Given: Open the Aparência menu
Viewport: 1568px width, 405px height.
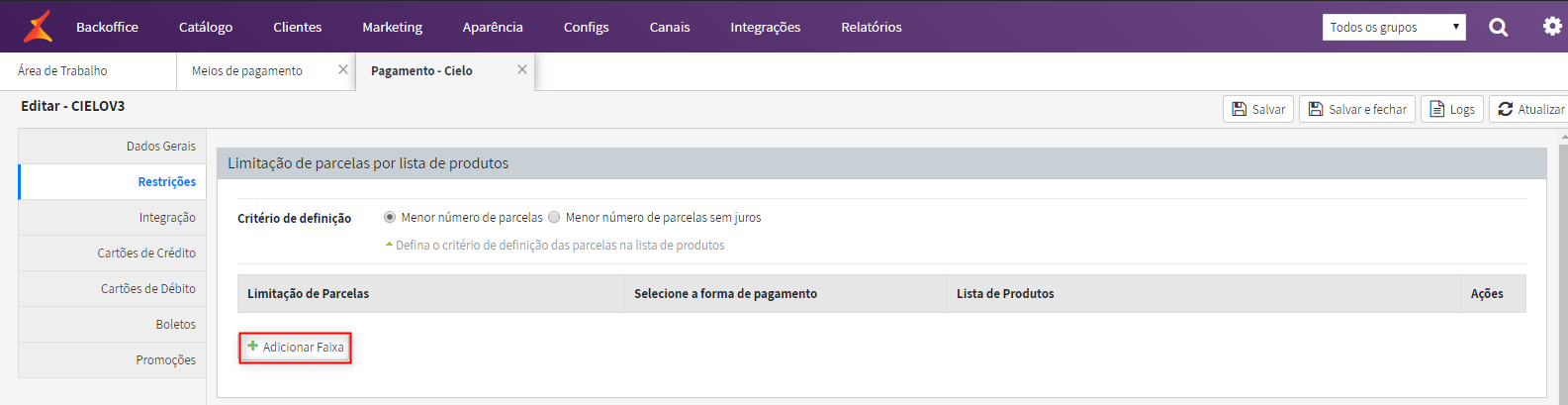Looking at the screenshot, I should [493, 27].
